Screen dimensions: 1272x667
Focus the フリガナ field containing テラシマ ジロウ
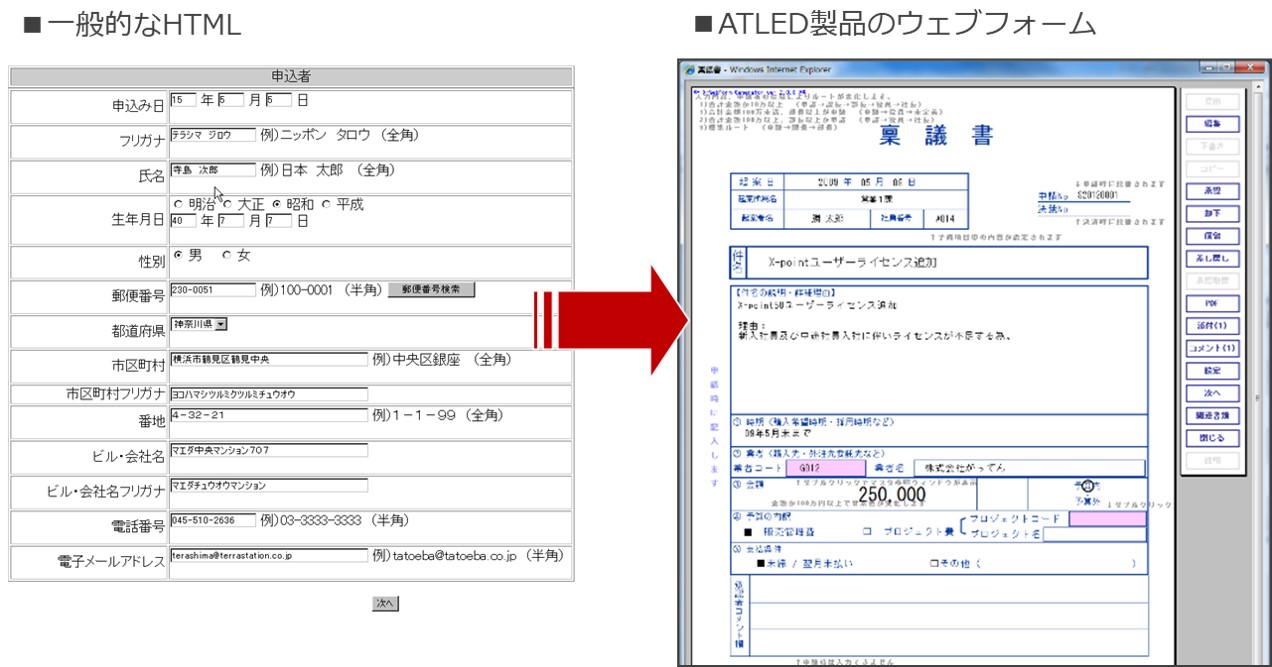[x=213, y=134]
